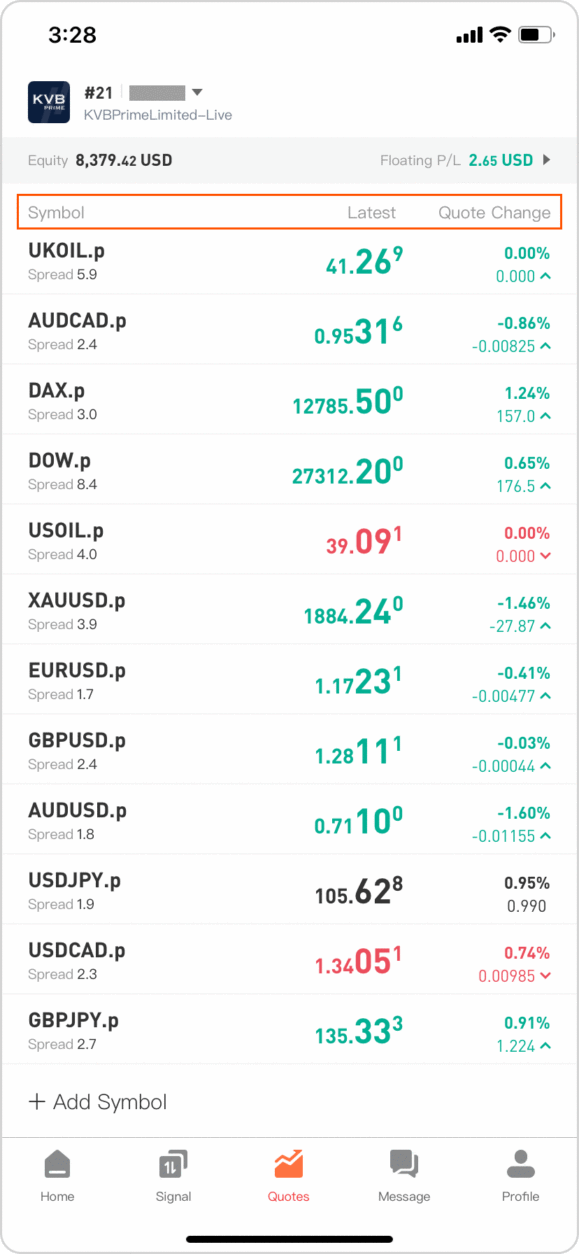Tap the Add Symbol text
579x1254 pixels.
click(110, 1102)
